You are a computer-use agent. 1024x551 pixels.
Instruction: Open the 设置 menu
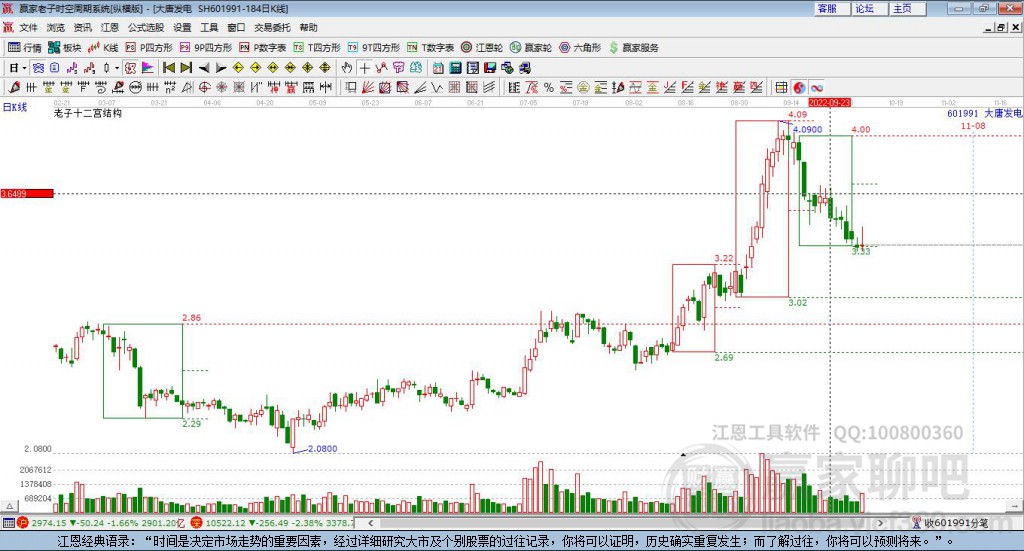click(182, 27)
